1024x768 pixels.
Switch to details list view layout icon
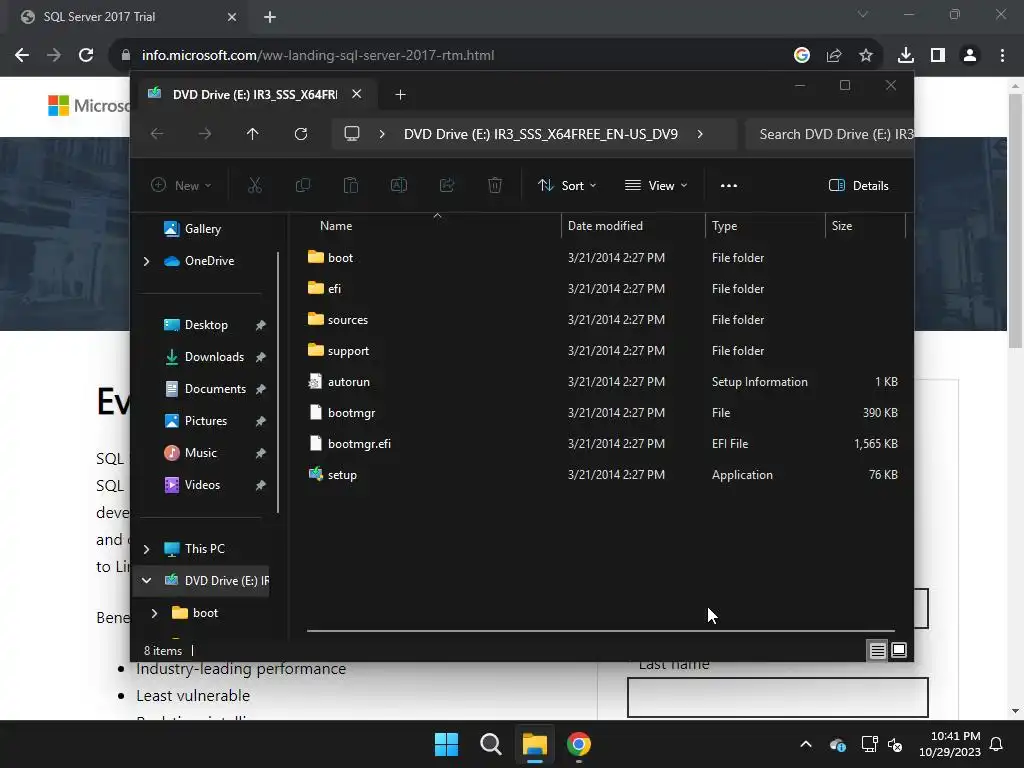coord(878,650)
